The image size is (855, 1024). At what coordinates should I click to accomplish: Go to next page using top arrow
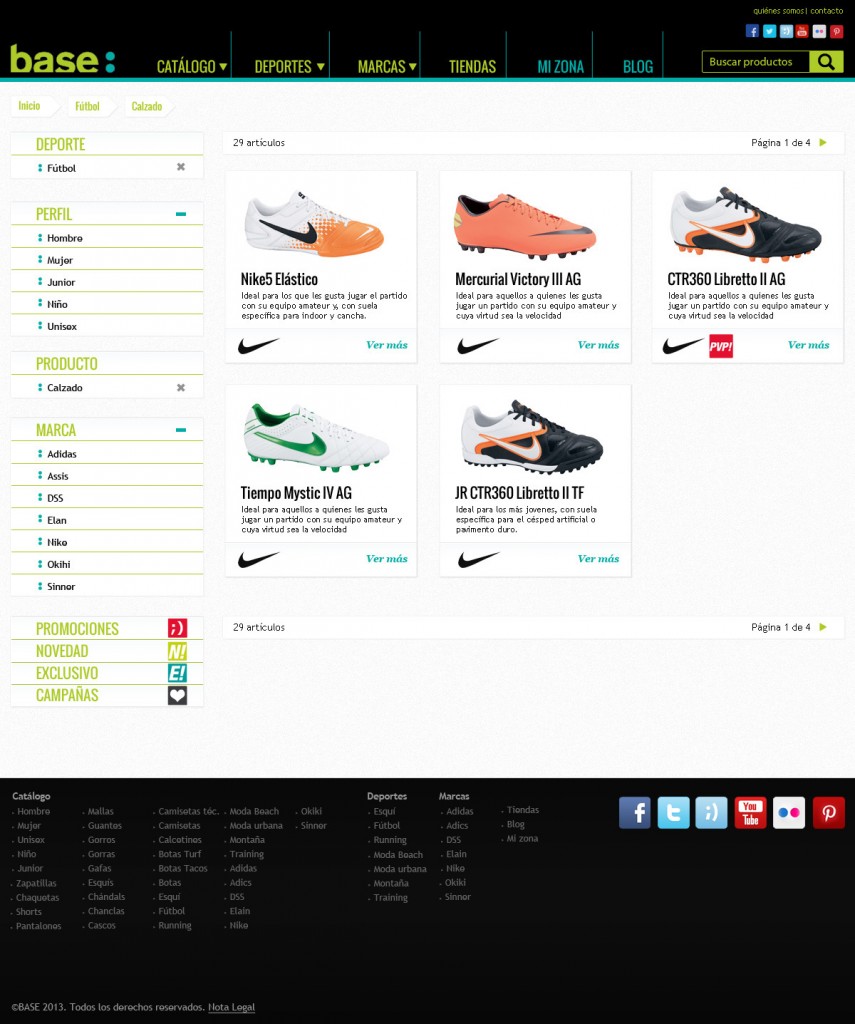click(x=823, y=142)
